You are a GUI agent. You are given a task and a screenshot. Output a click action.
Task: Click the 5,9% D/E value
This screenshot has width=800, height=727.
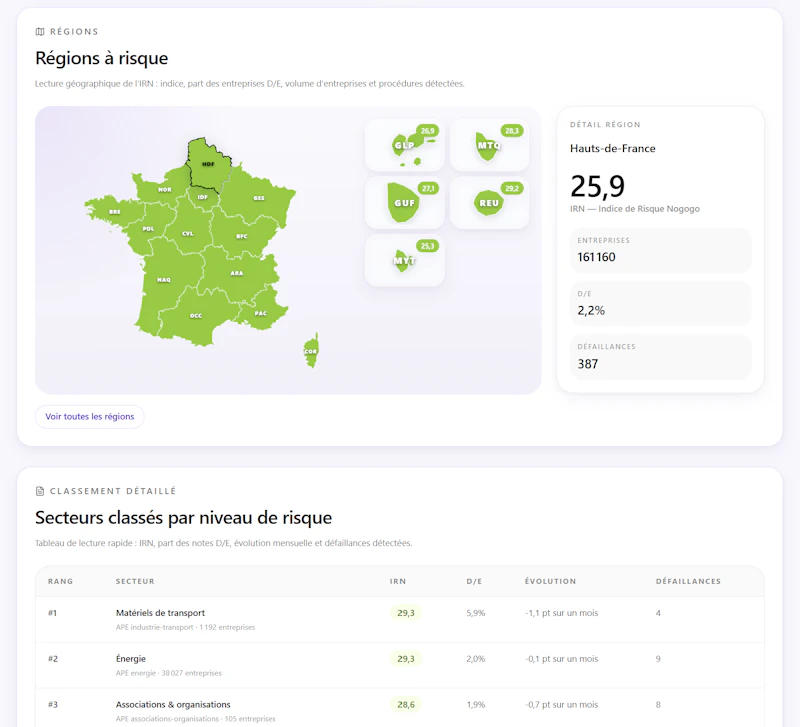(476, 613)
